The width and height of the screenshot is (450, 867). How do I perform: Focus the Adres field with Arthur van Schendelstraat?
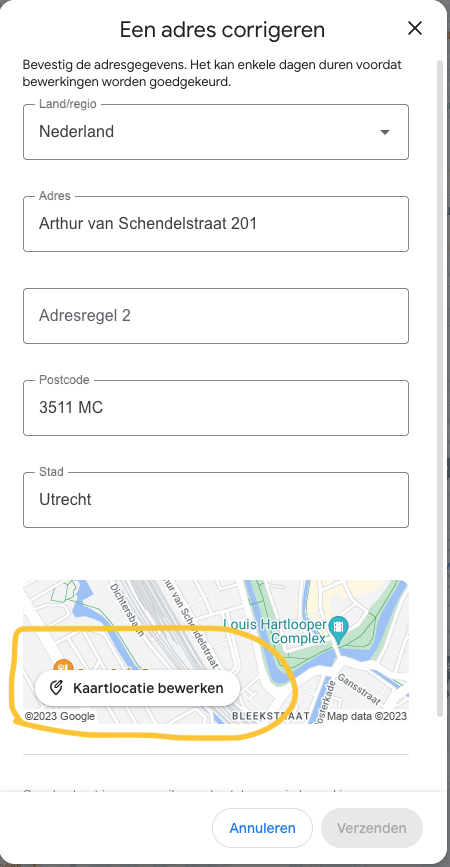pyautogui.click(x=216, y=224)
